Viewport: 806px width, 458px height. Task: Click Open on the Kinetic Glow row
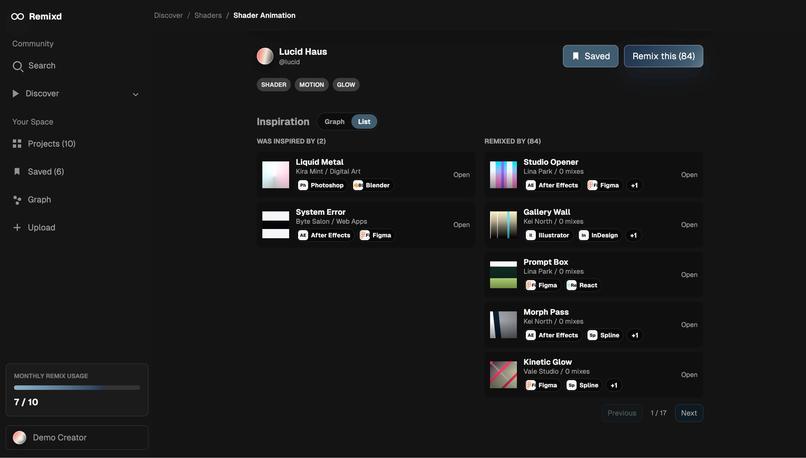point(689,375)
